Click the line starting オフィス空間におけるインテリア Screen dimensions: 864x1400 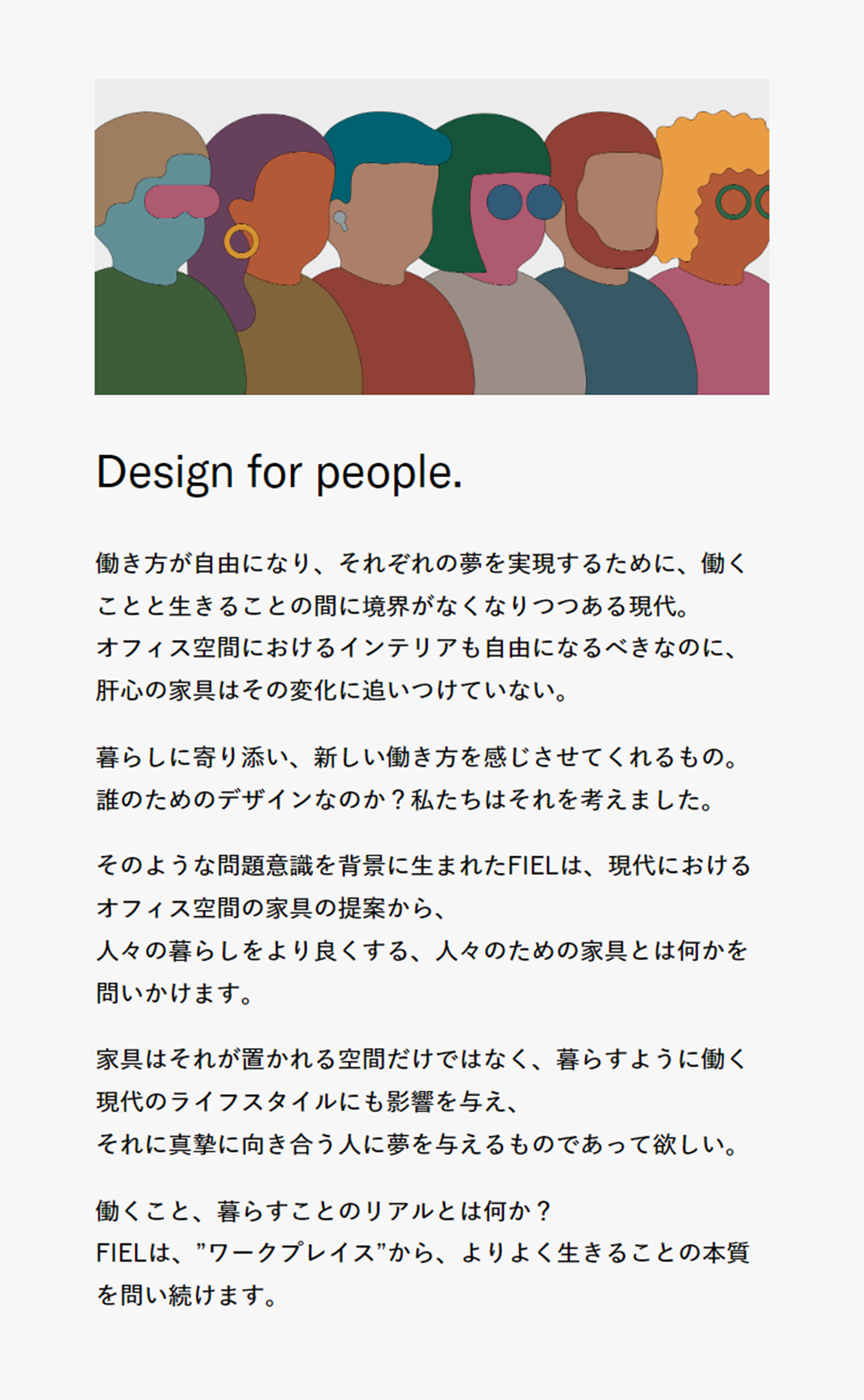point(417,648)
